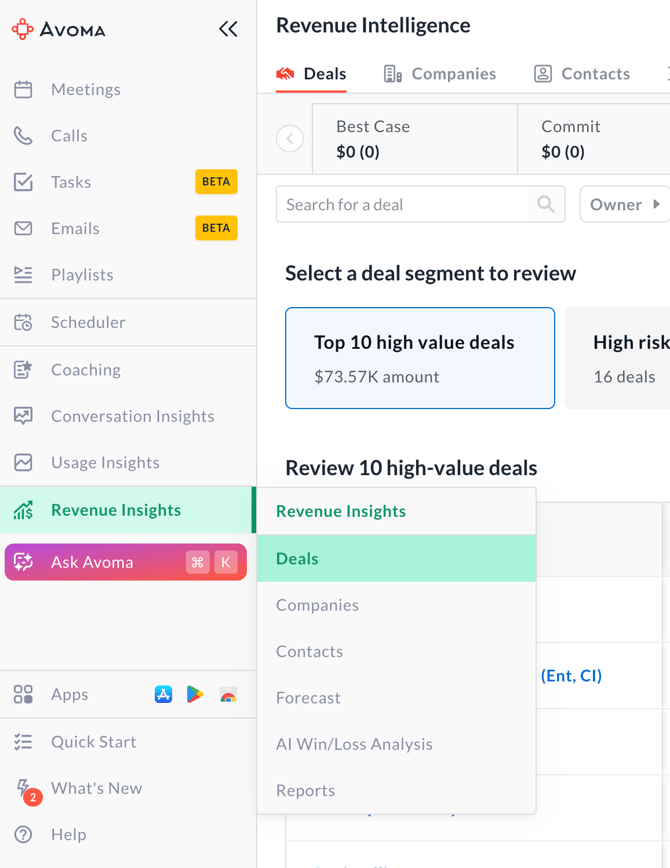Click the Search for a deal field
Viewport: 670px width, 868px height.
click(402, 204)
